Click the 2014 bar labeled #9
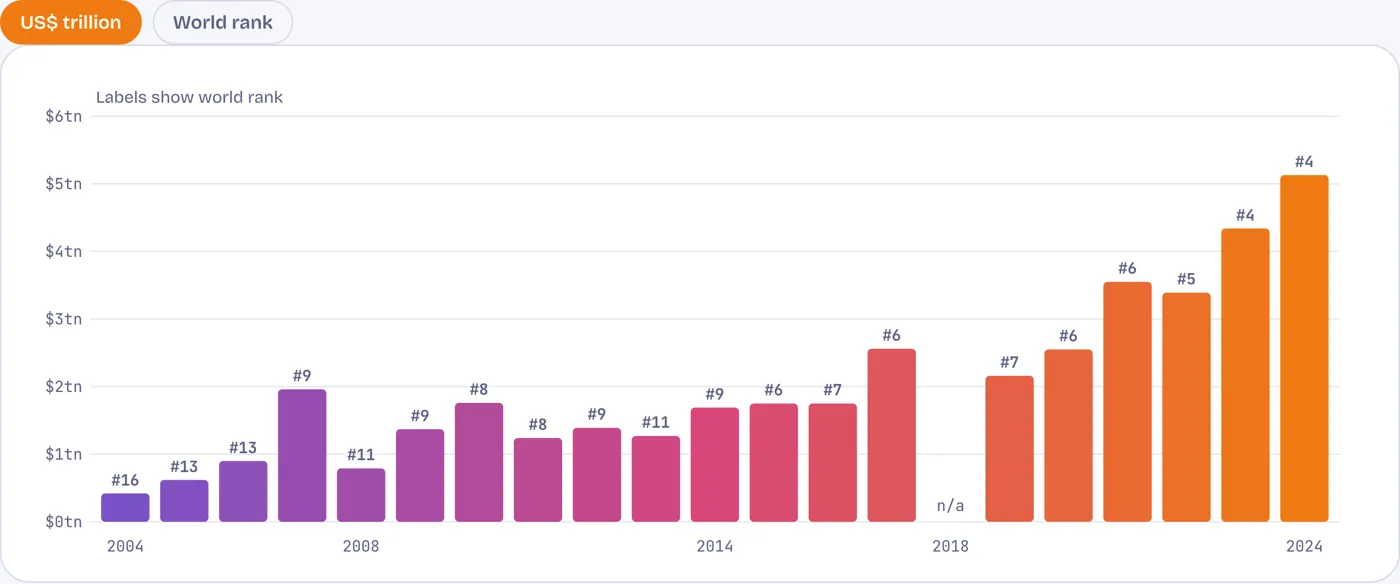 click(x=715, y=465)
